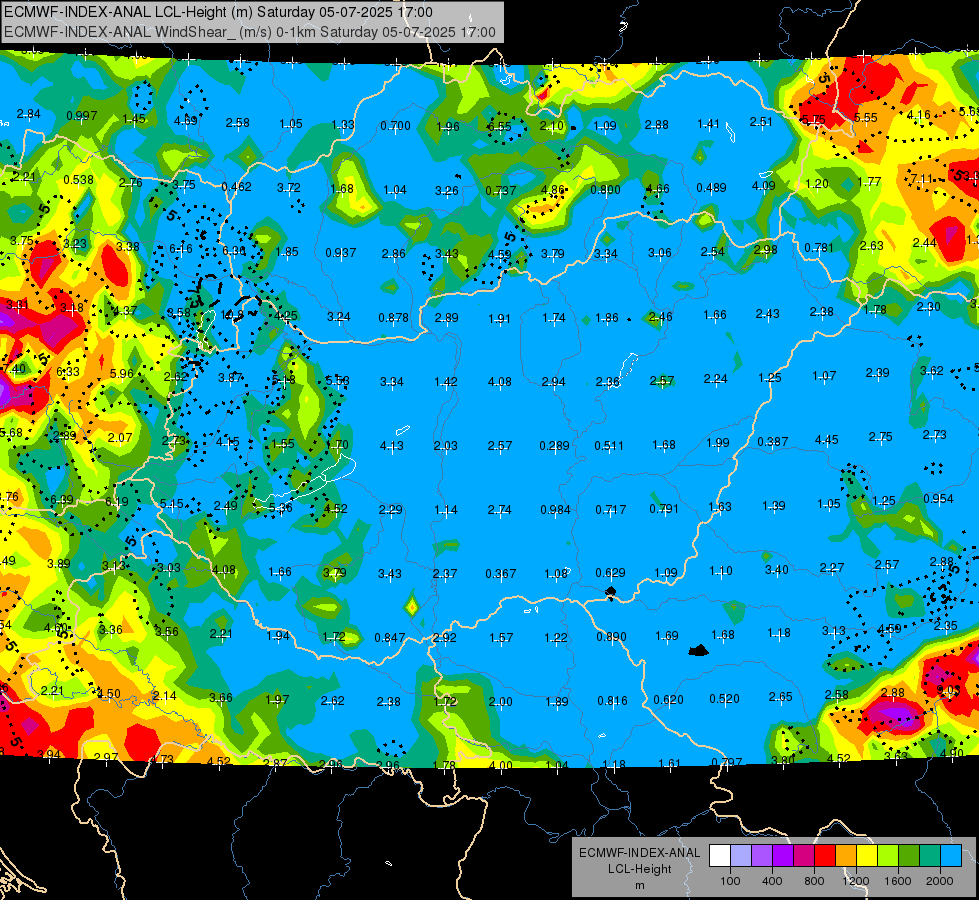Screen dimensions: 979x900
Task: Click the wind shear value '0.520'
Action: tap(724, 698)
